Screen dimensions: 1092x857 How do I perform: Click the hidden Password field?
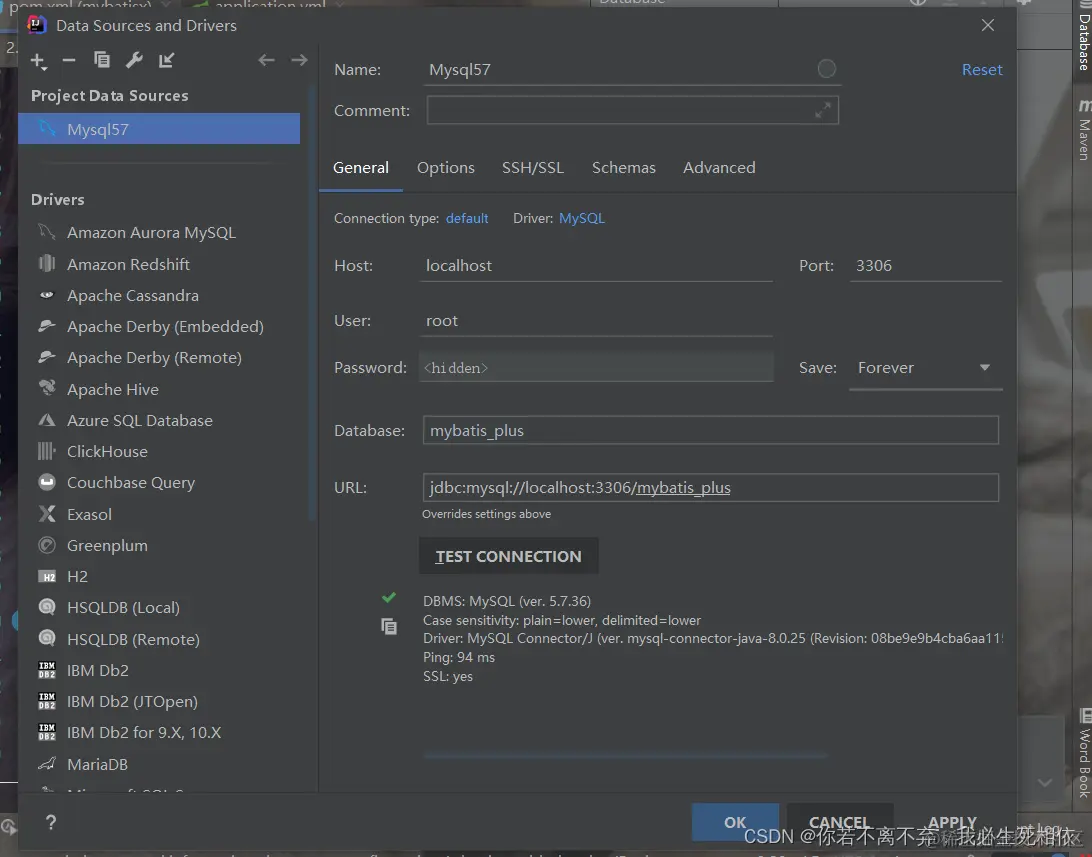(596, 368)
